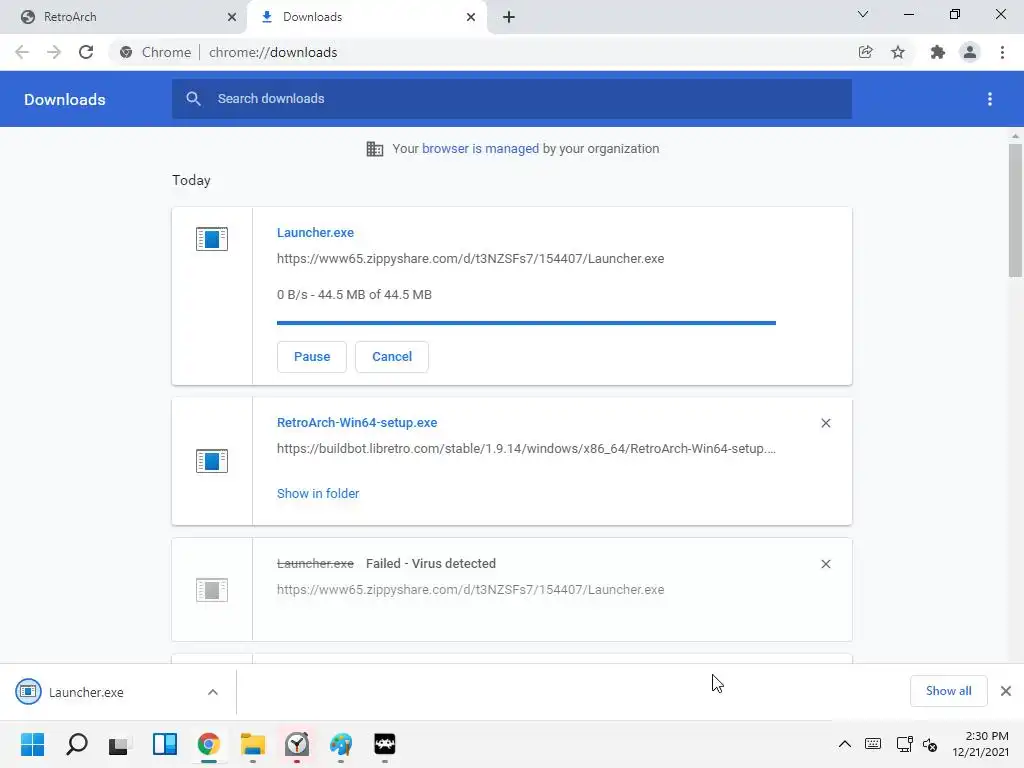Click Show all downloads button

(948, 691)
